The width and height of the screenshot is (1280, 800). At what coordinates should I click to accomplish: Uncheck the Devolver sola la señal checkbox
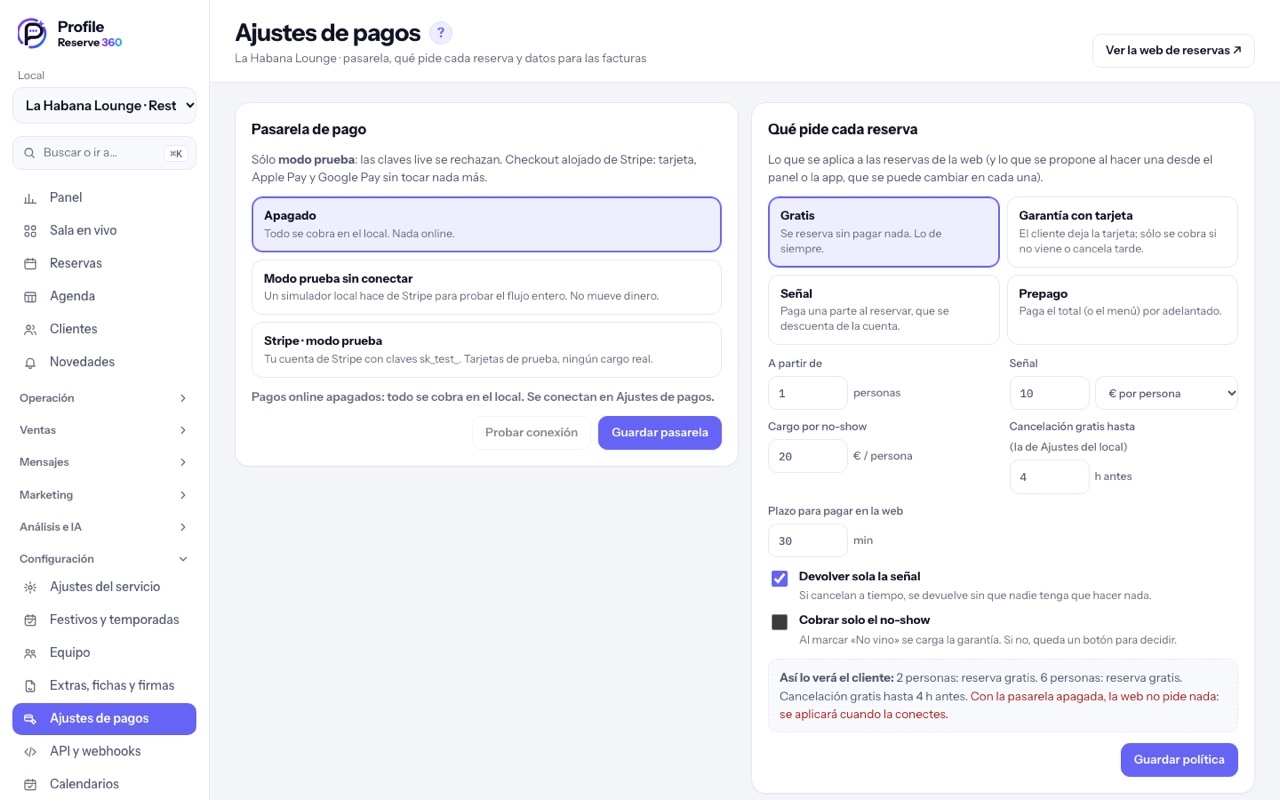pos(780,579)
